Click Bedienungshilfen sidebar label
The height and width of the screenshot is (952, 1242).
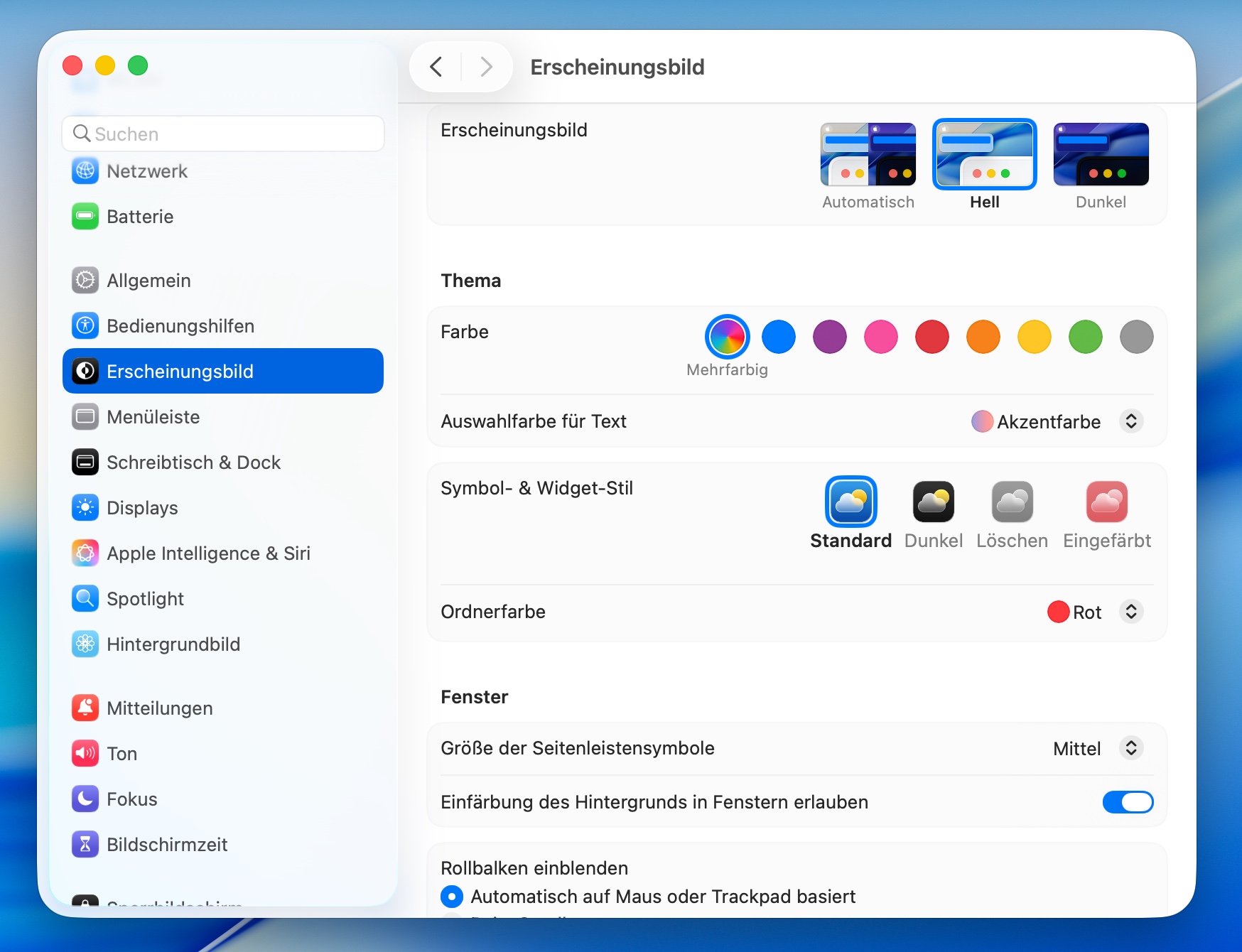[180, 326]
